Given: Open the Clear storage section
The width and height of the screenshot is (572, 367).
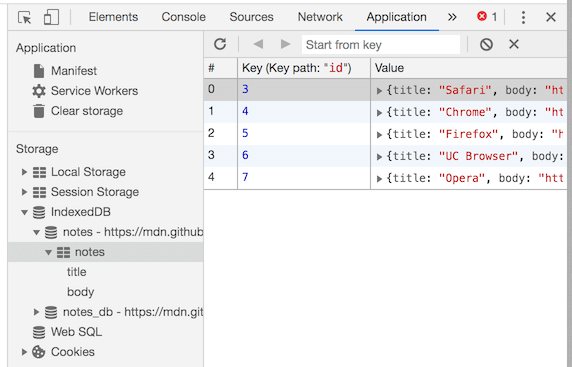Looking at the screenshot, I should (x=86, y=111).
